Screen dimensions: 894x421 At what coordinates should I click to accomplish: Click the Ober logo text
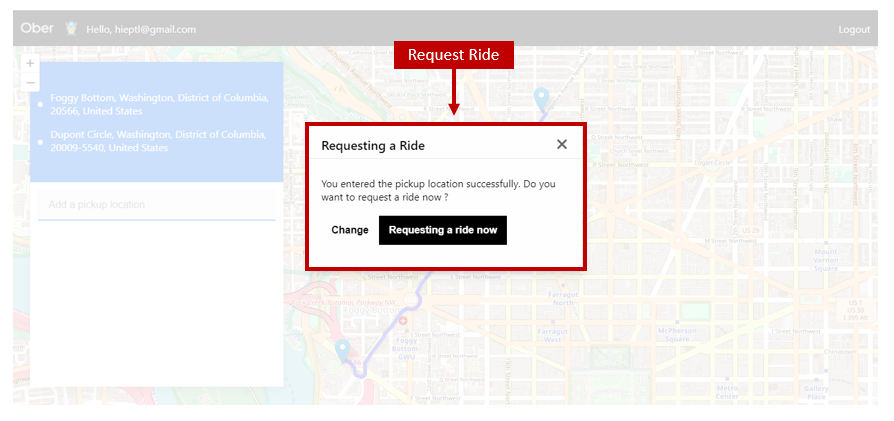coord(37,28)
